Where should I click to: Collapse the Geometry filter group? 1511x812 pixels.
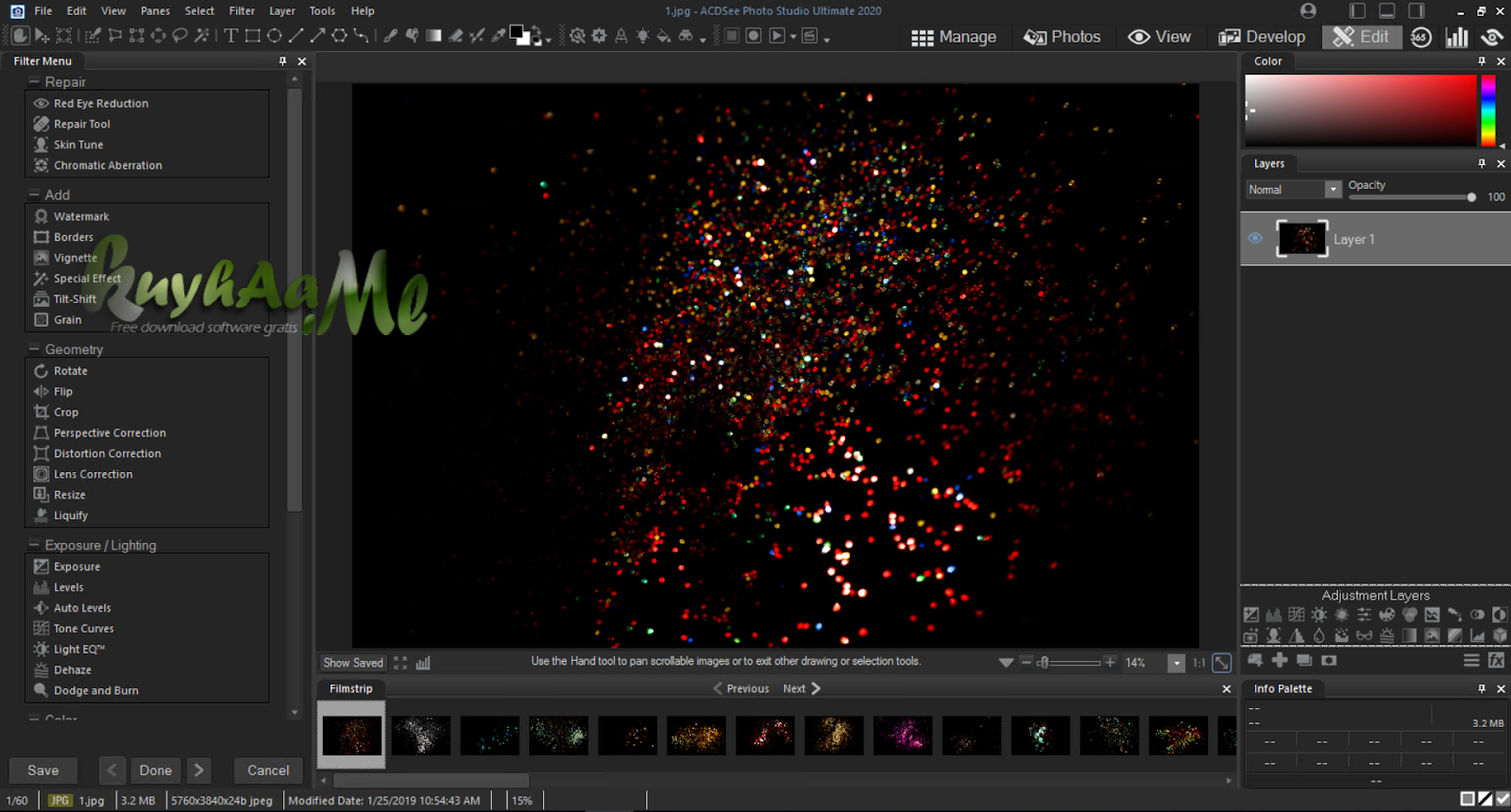(x=34, y=348)
